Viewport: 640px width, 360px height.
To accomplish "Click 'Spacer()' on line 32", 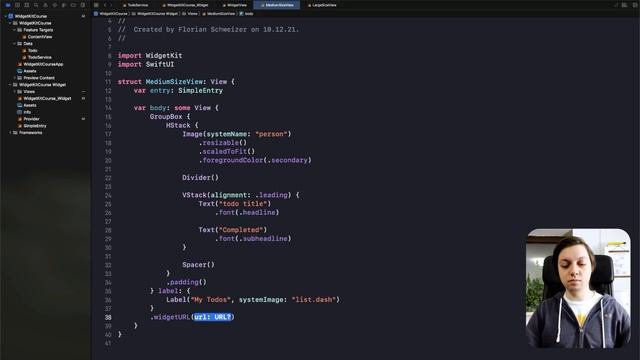I will point(198,265).
